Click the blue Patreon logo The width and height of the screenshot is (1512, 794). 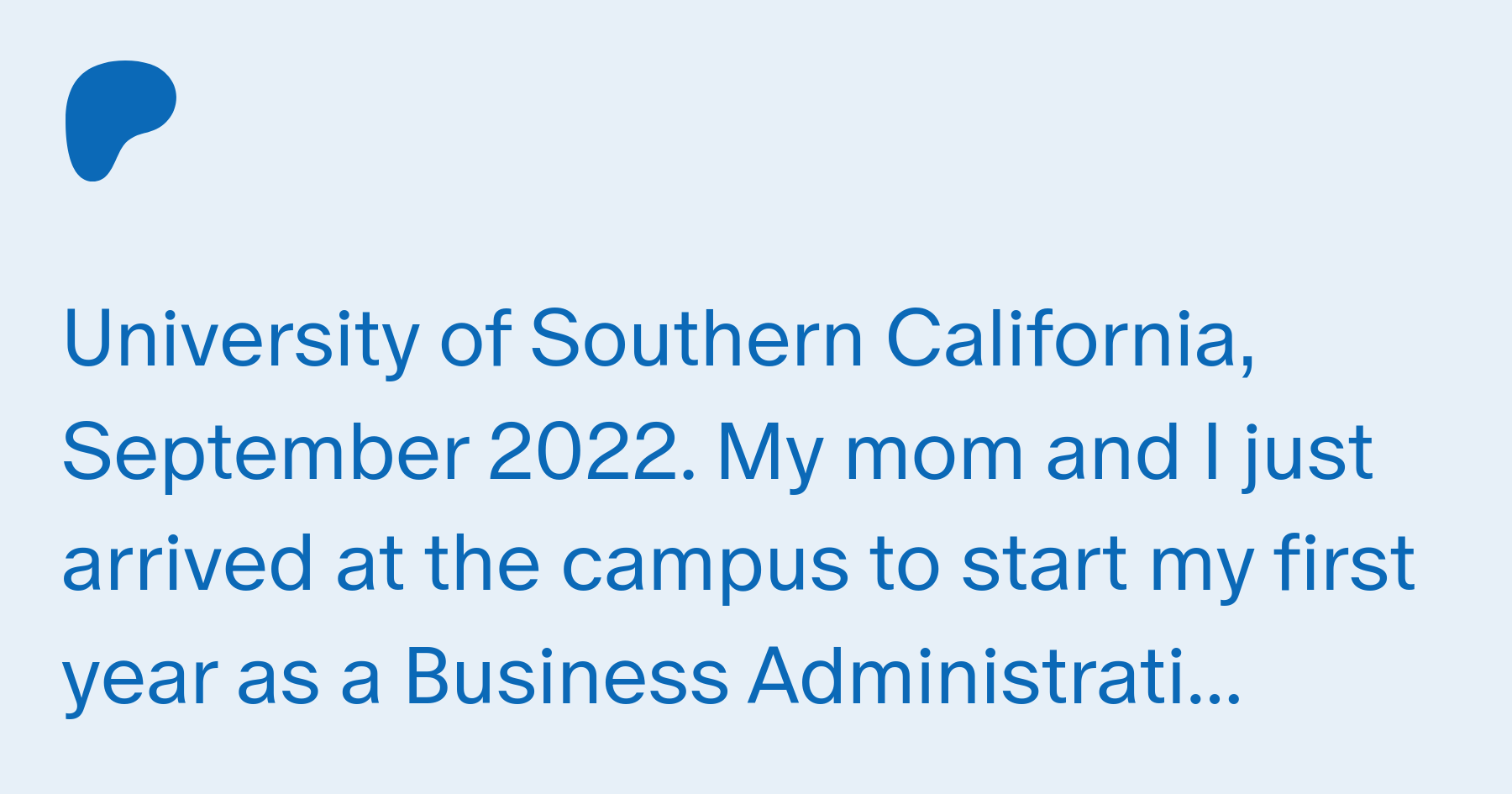[x=120, y=120]
